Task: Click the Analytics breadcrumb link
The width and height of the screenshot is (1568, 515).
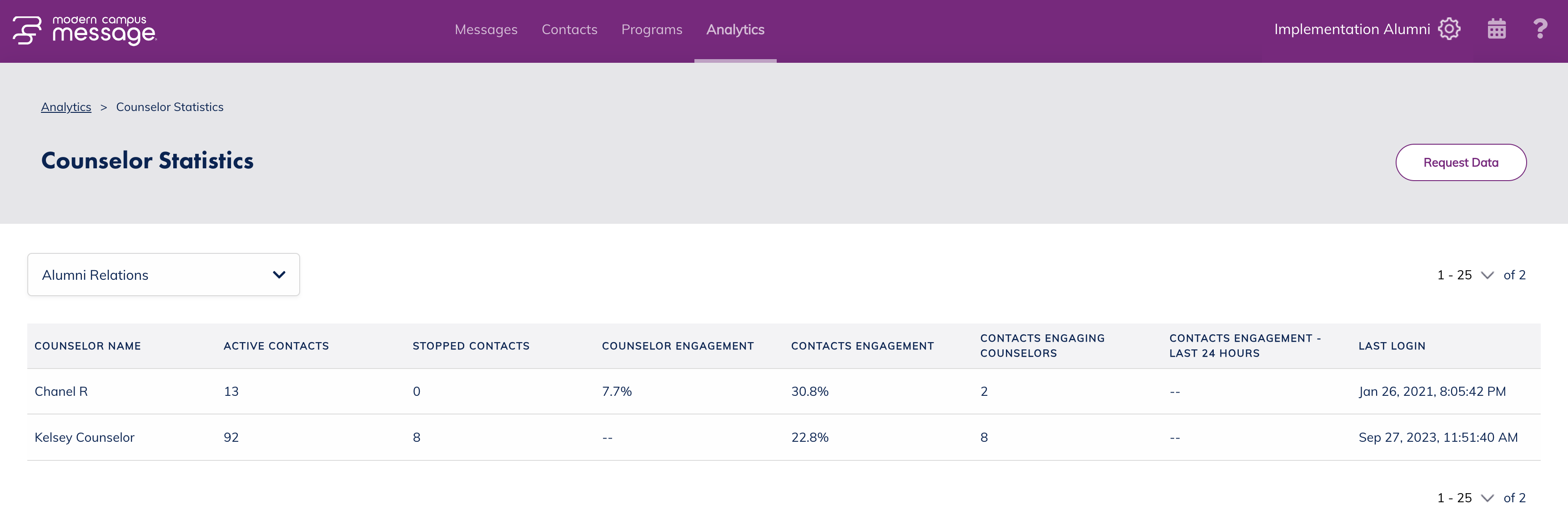Action: click(66, 106)
